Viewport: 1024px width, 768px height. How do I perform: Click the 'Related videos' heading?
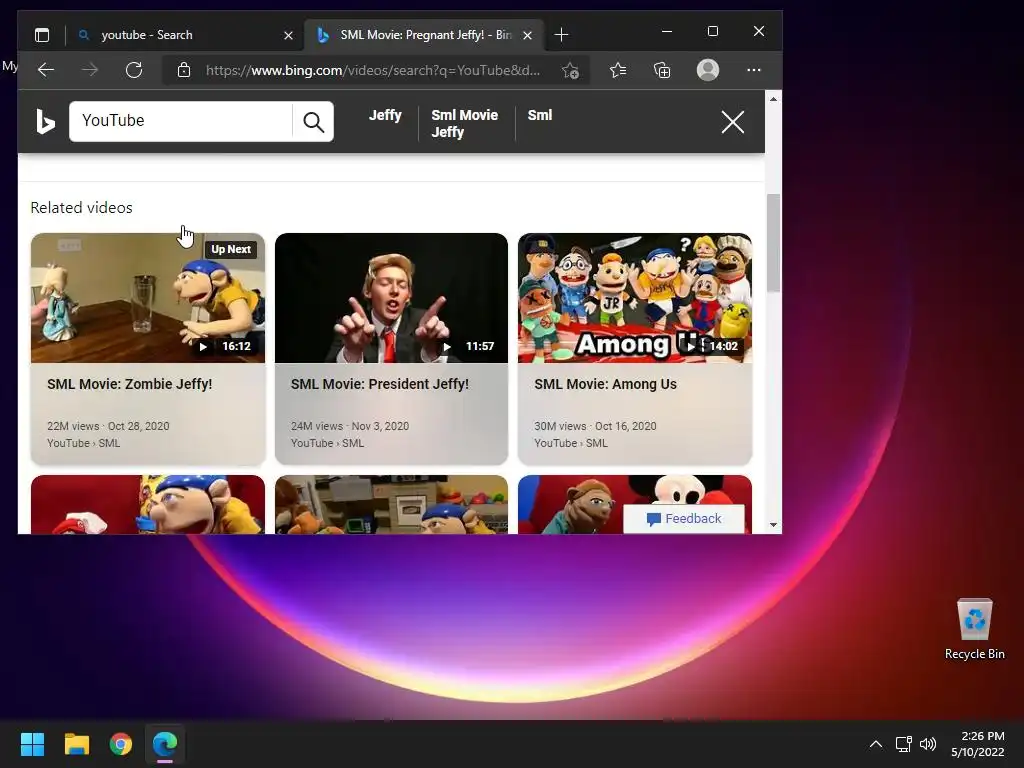(x=82, y=208)
